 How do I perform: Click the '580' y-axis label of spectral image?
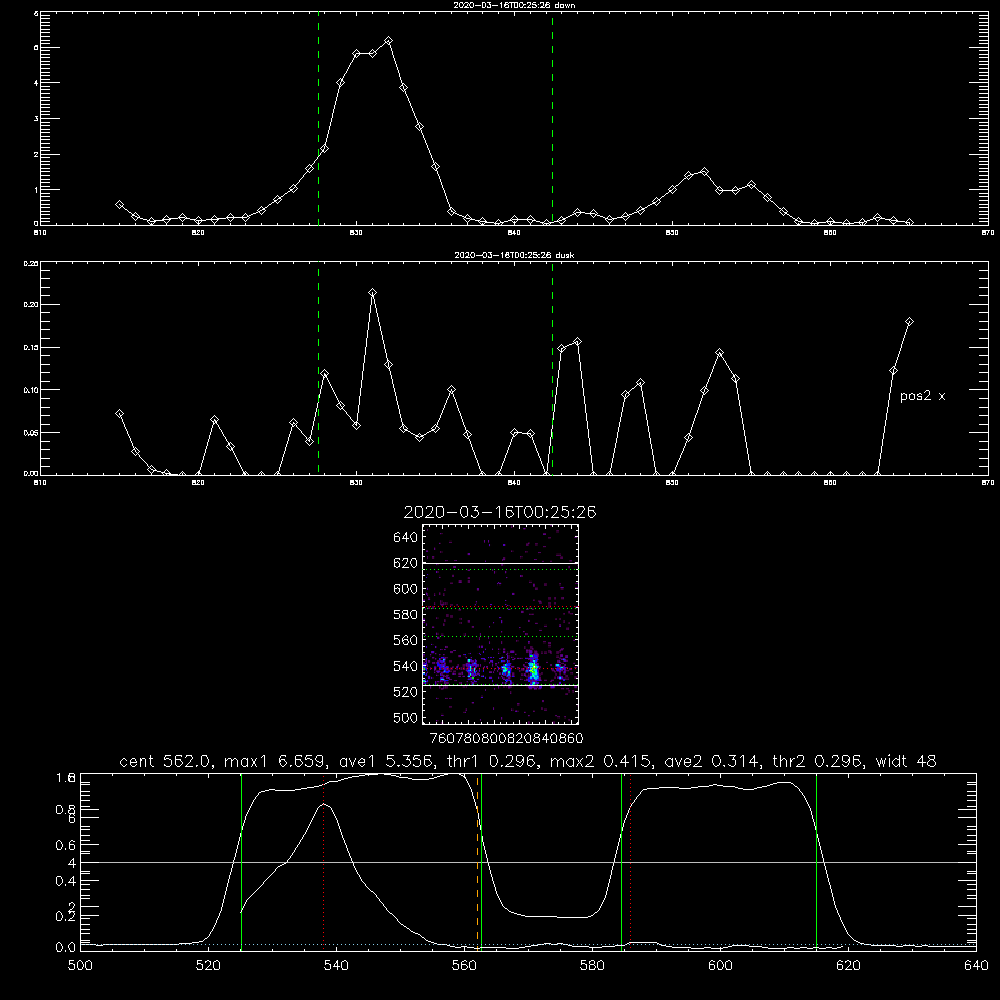[x=405, y=615]
